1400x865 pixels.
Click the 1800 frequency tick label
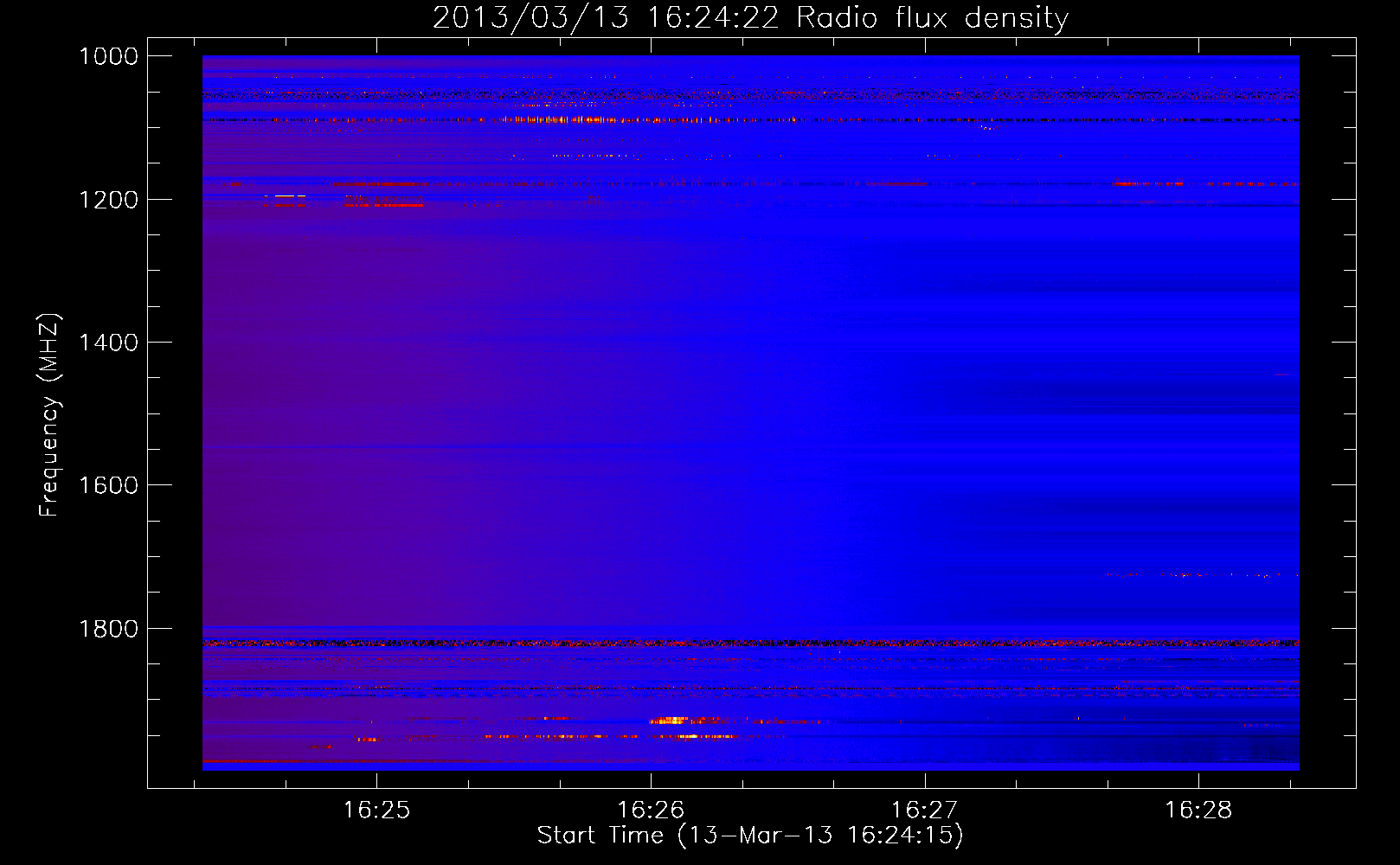click(108, 629)
